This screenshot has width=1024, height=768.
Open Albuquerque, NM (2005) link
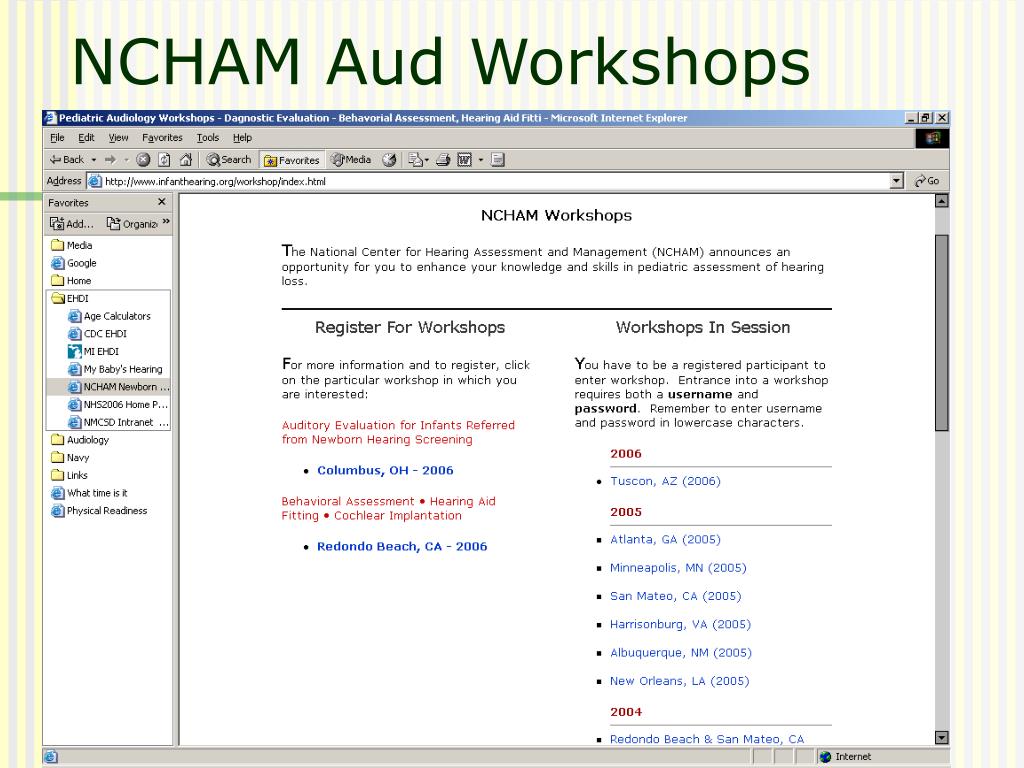(x=680, y=652)
